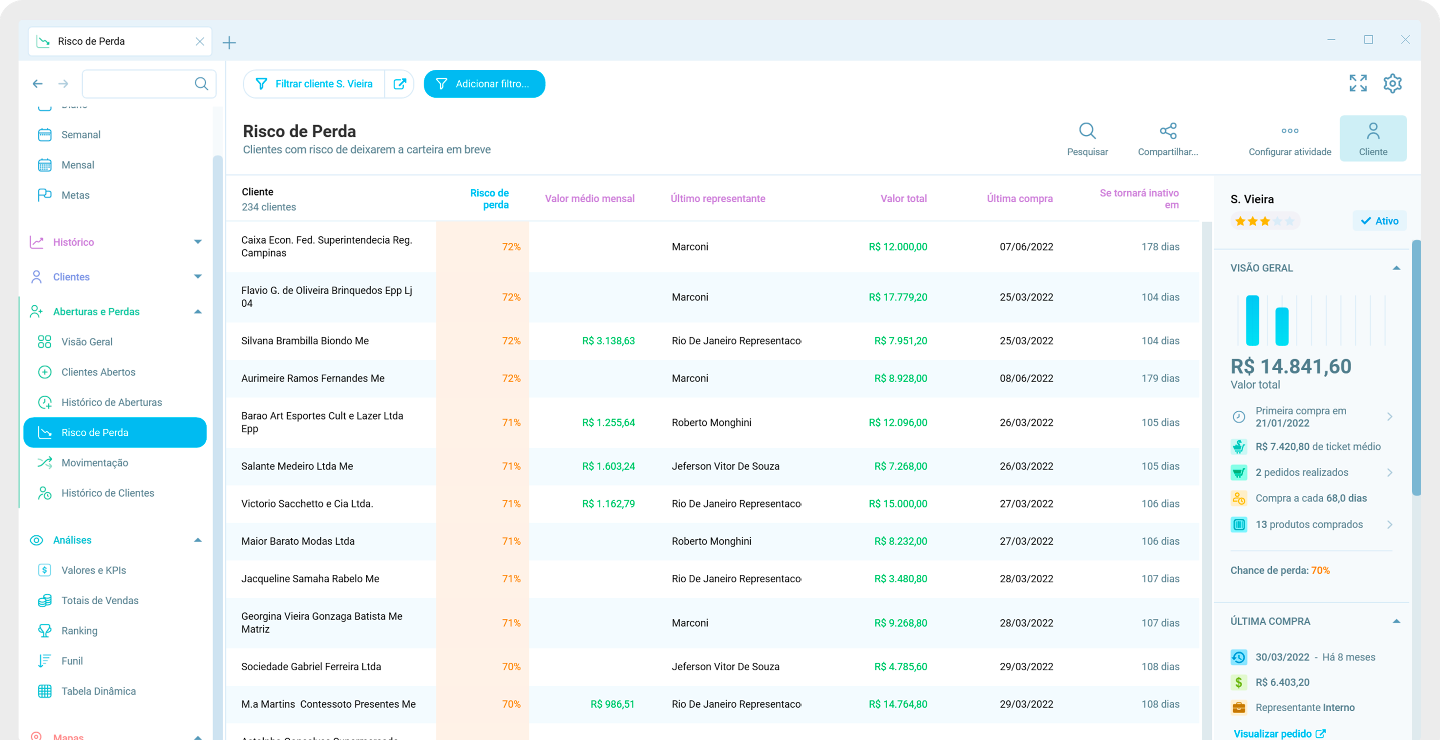Open Totais de Vendas
1440x740 pixels.
(x=88, y=601)
